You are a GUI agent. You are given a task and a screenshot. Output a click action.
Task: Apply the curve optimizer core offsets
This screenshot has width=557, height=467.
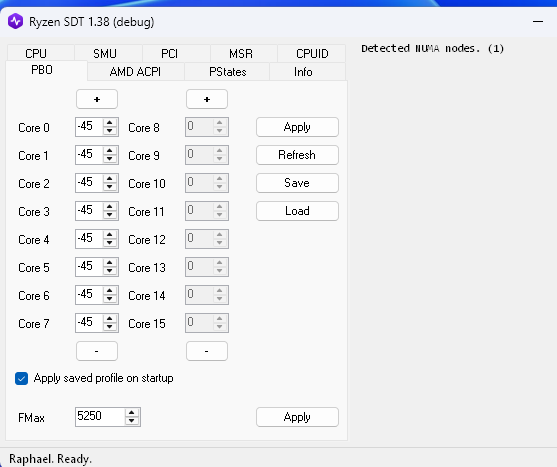click(297, 127)
